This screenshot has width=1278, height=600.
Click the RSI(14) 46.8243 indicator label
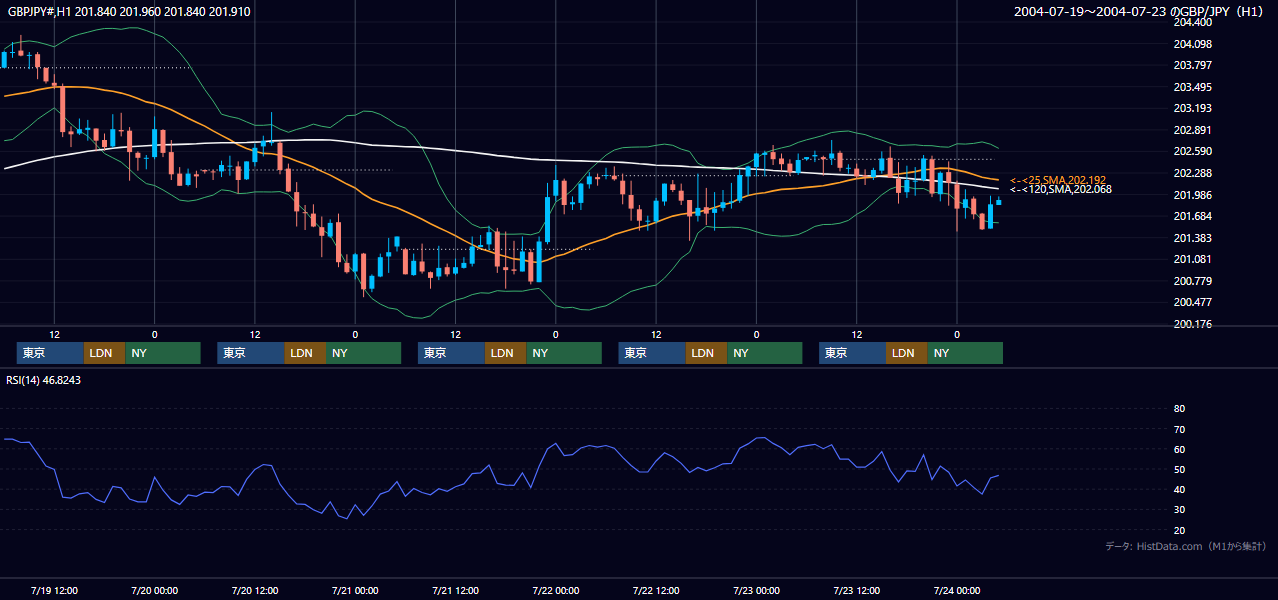pyautogui.click(x=44, y=379)
